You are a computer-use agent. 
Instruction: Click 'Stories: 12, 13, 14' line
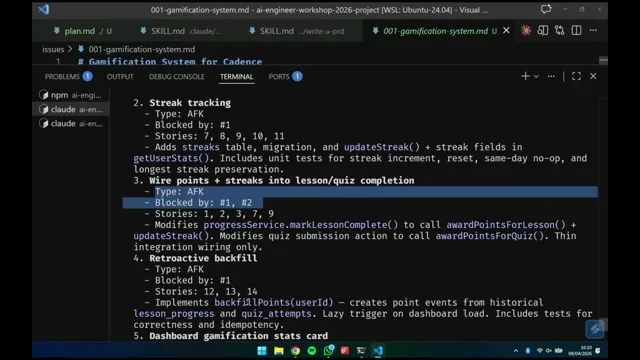[206, 291]
